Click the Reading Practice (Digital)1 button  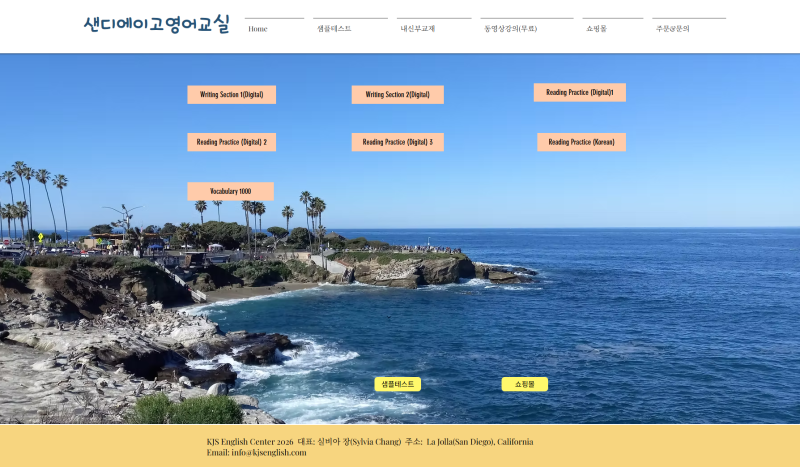coord(579,92)
